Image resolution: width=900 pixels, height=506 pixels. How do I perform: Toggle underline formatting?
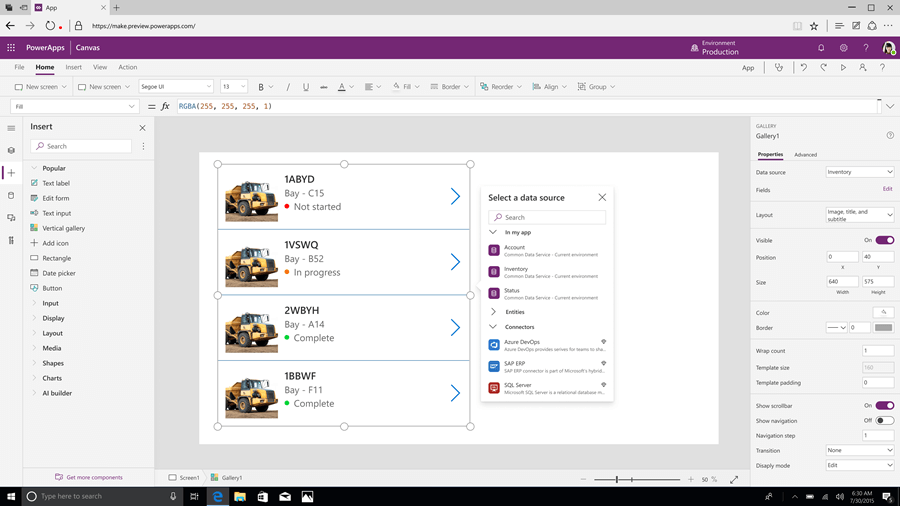[x=305, y=87]
